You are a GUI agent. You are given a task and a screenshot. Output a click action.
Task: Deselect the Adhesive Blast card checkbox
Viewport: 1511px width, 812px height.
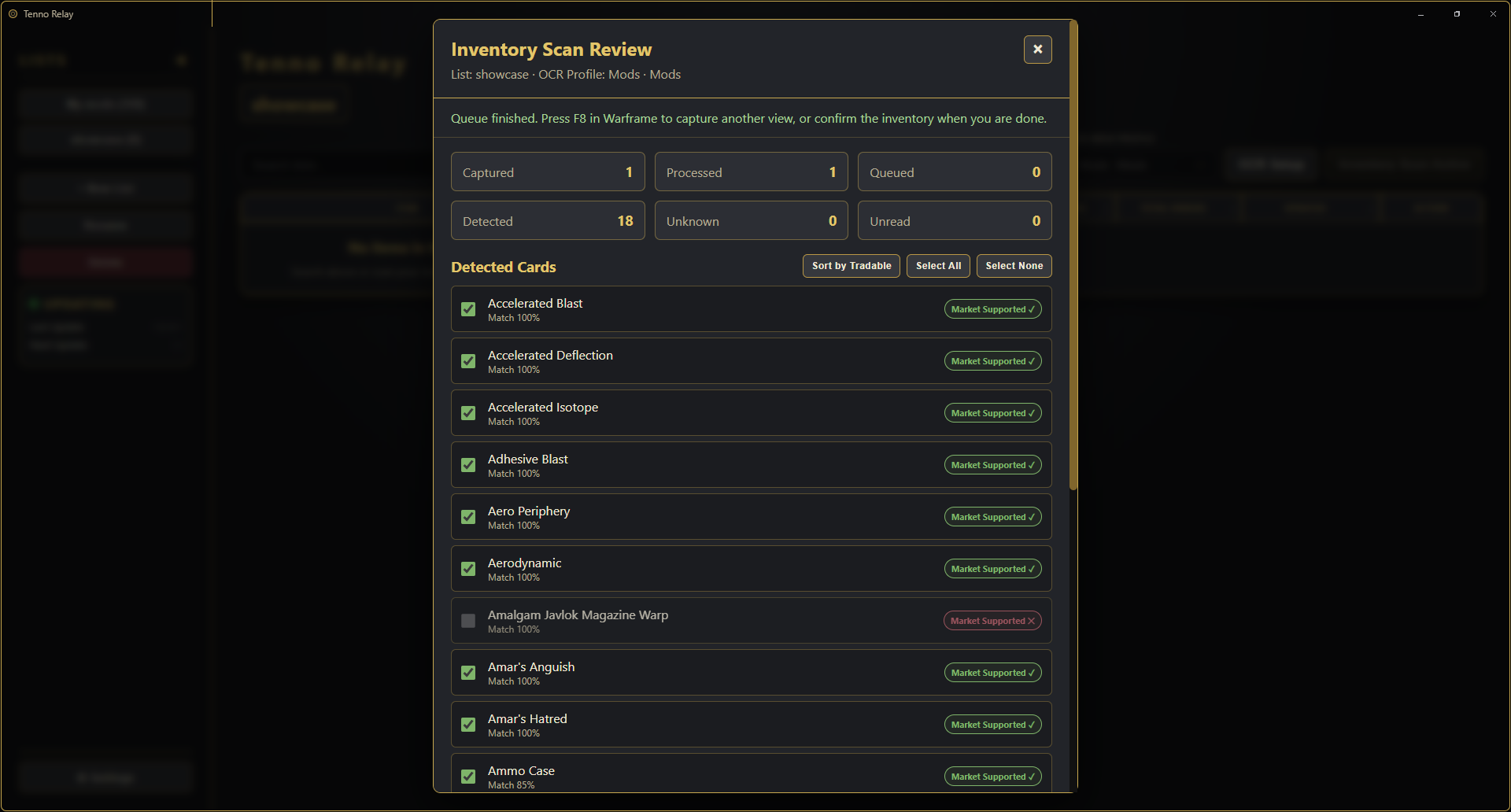468,465
